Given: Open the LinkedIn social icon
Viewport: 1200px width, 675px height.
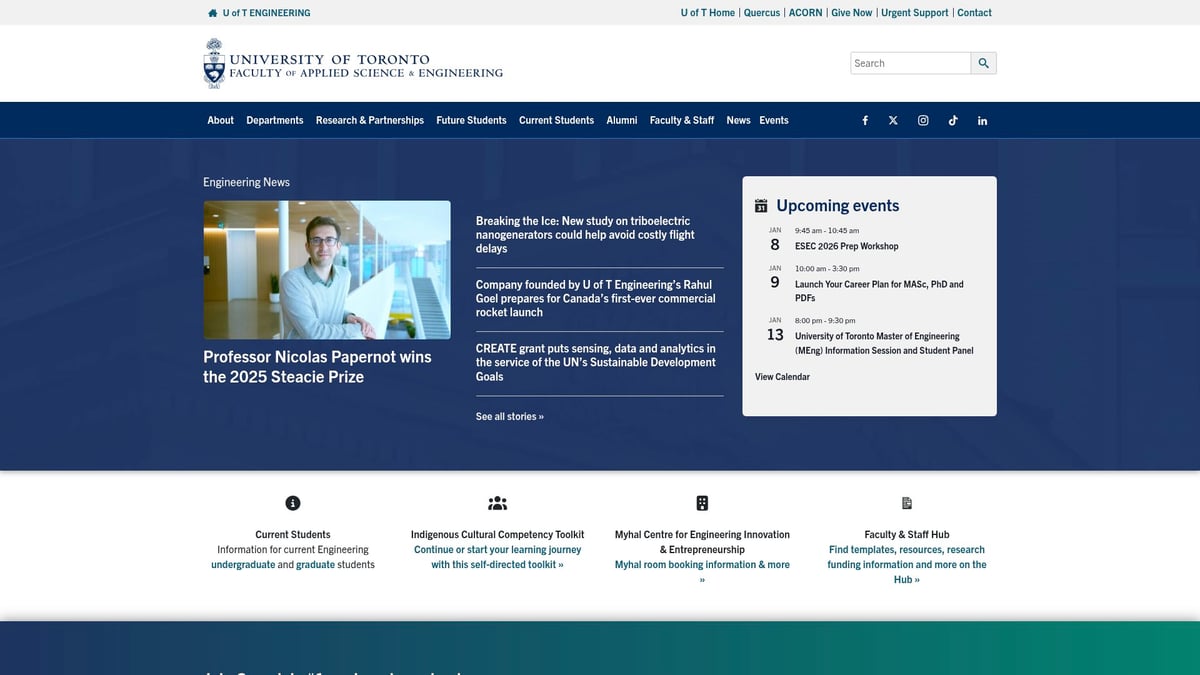Looking at the screenshot, I should pyautogui.click(x=982, y=120).
